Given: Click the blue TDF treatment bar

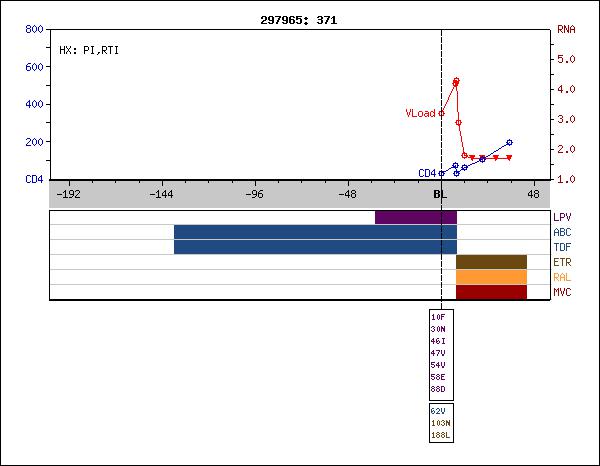Looking at the screenshot, I should pyautogui.click(x=314, y=247).
